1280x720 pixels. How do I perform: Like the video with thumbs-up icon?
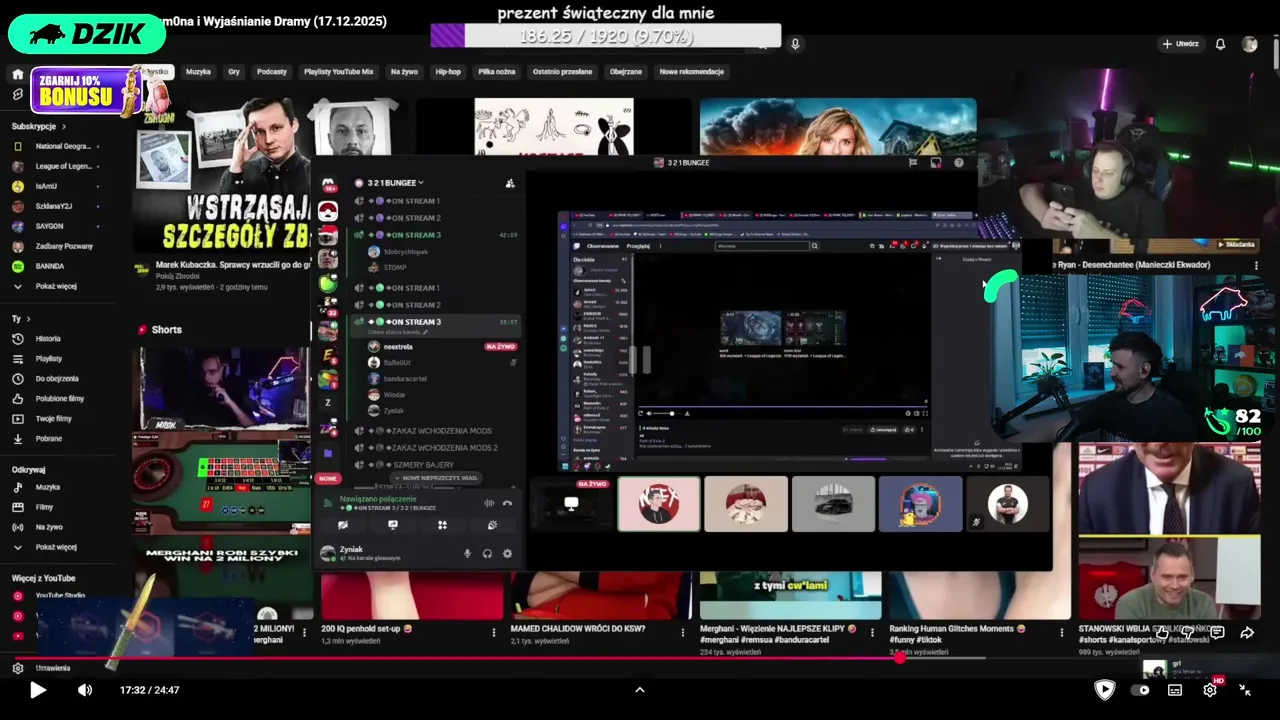[1162, 633]
